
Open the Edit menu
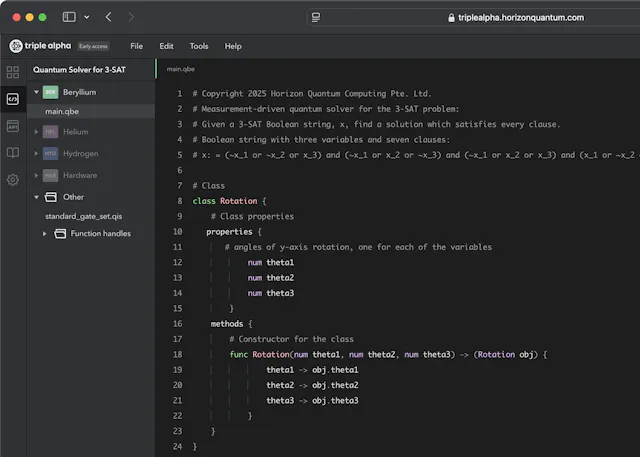click(166, 46)
